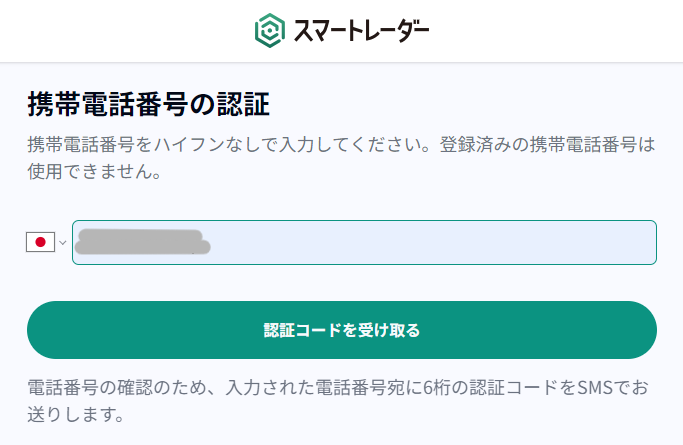Screen dimensions: 683x445
Task: Expand the country code chevron beside the flag
Action: tap(62, 242)
